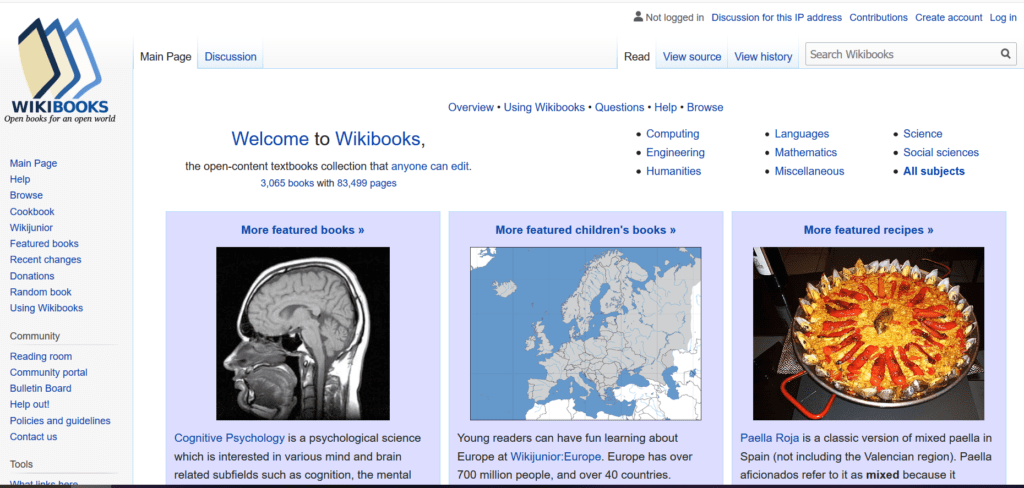Open Cookbook in the sidebar
This screenshot has width=1024, height=488.
click(x=32, y=212)
